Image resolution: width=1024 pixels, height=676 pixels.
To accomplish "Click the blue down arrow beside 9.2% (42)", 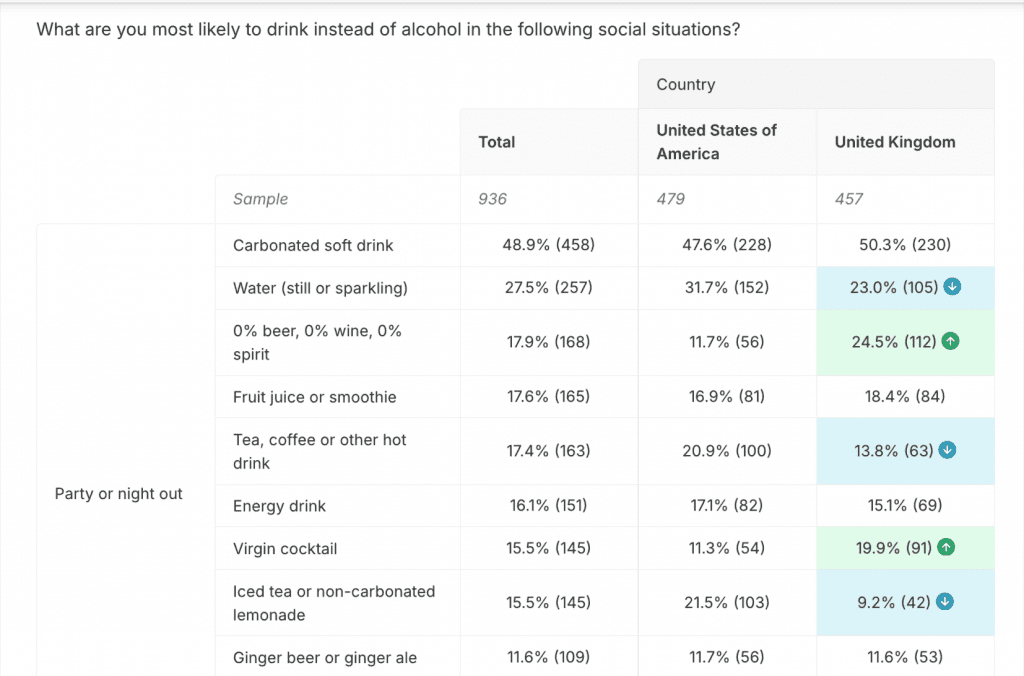I will point(945,602).
